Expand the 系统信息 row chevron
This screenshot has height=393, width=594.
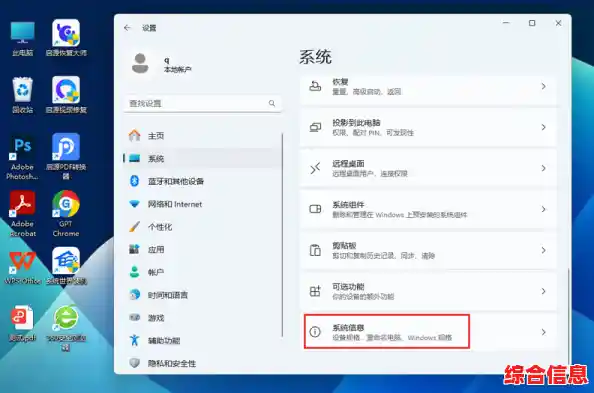pyautogui.click(x=544, y=332)
